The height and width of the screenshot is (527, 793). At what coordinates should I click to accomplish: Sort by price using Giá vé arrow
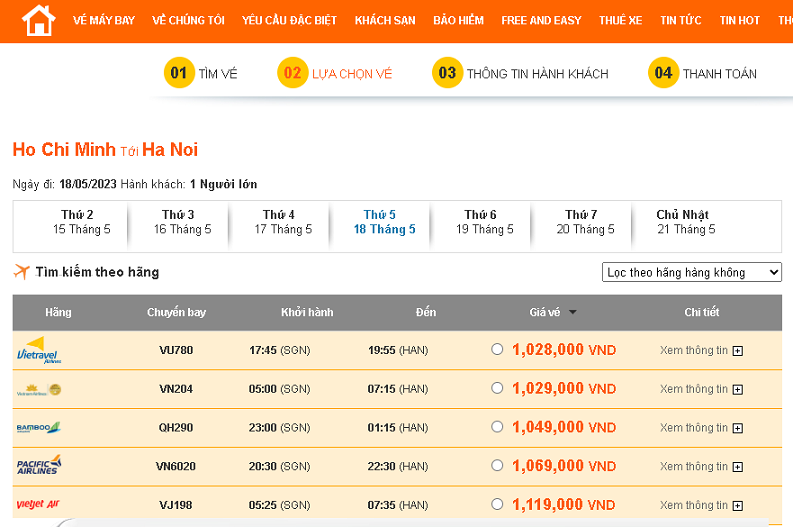click(572, 312)
